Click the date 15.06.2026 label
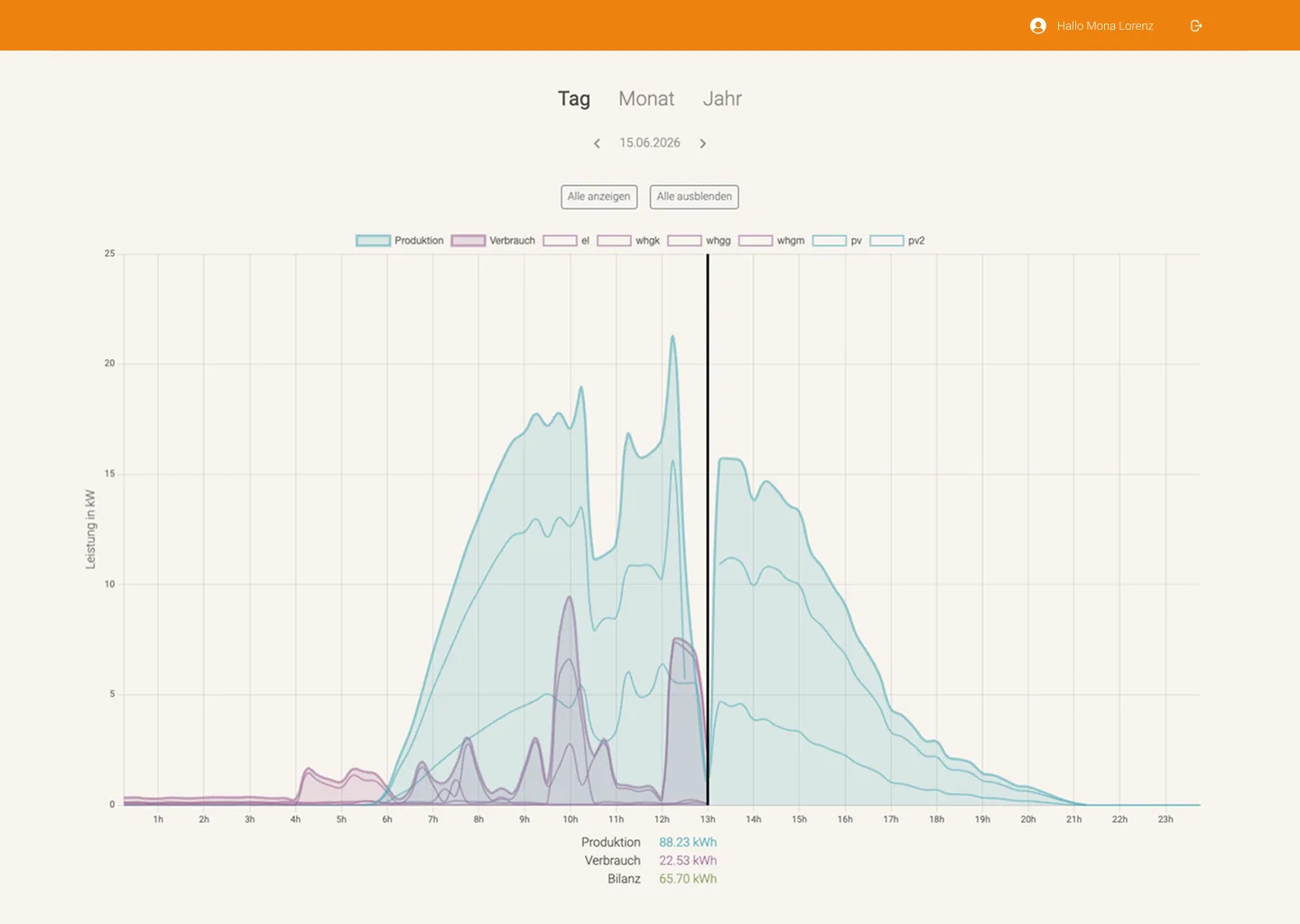The image size is (1300, 924). click(650, 143)
